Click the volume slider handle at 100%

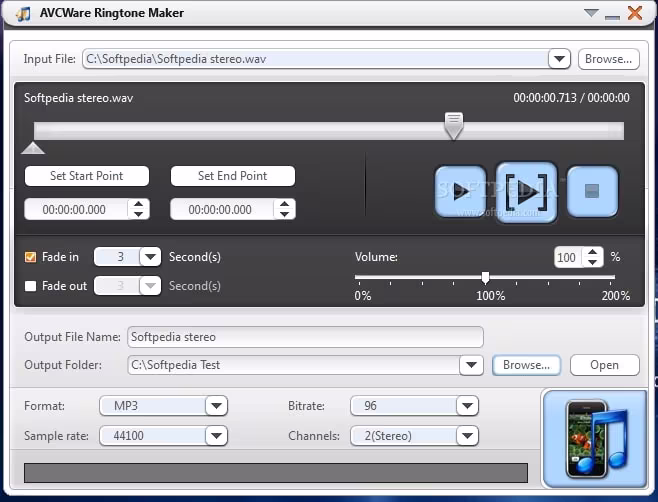pos(486,277)
